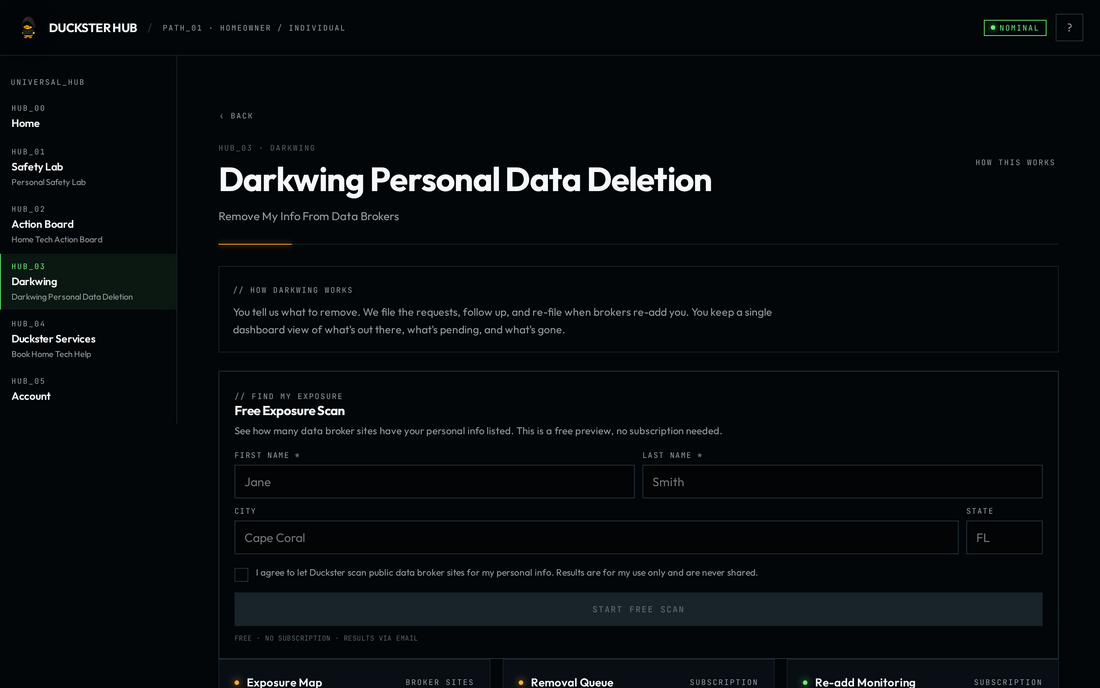1100x688 pixels.
Task: Click the START FREE SCAN button
Action: pyautogui.click(x=638, y=609)
